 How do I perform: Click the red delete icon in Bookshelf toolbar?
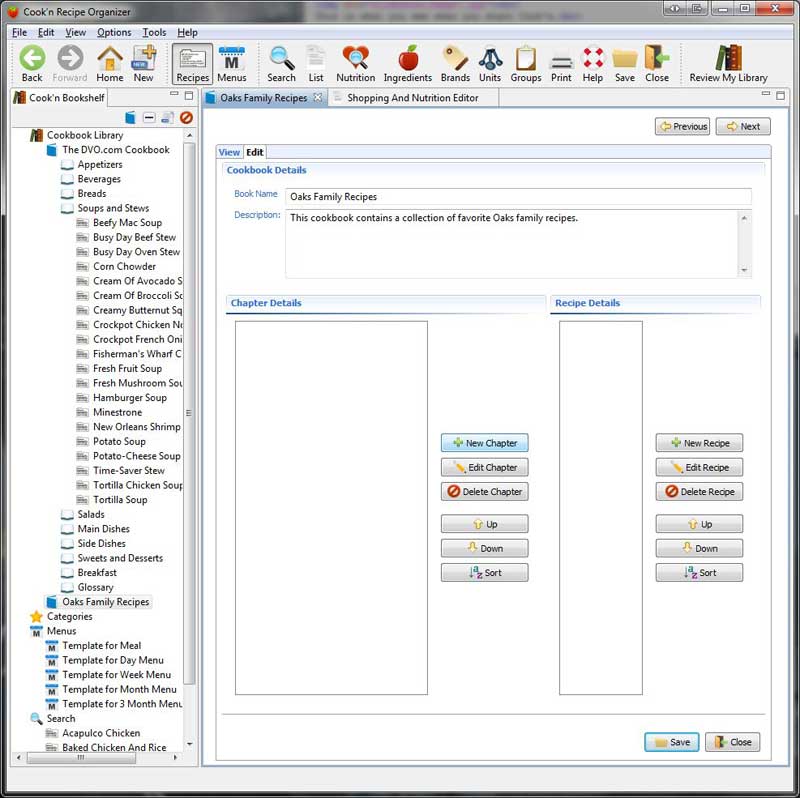pyautogui.click(x=187, y=118)
